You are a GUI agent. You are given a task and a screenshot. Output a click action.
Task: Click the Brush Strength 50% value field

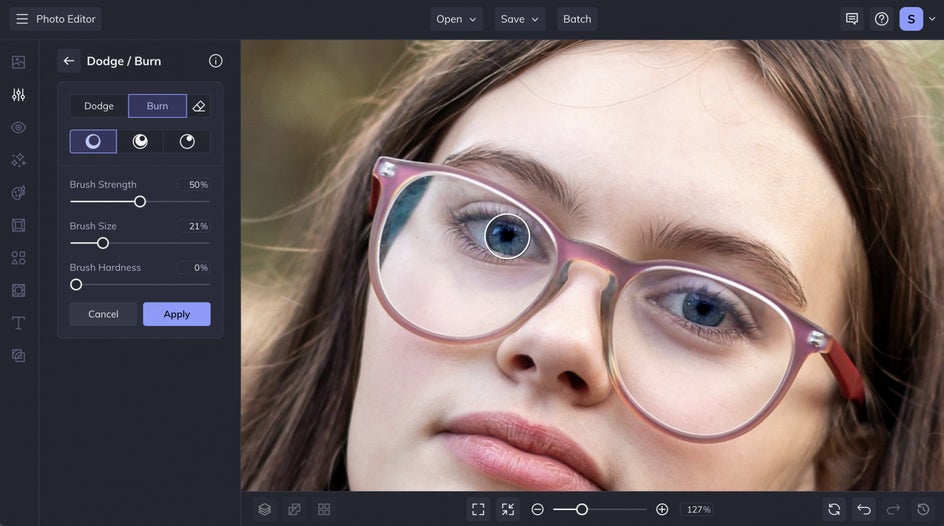click(x=194, y=185)
